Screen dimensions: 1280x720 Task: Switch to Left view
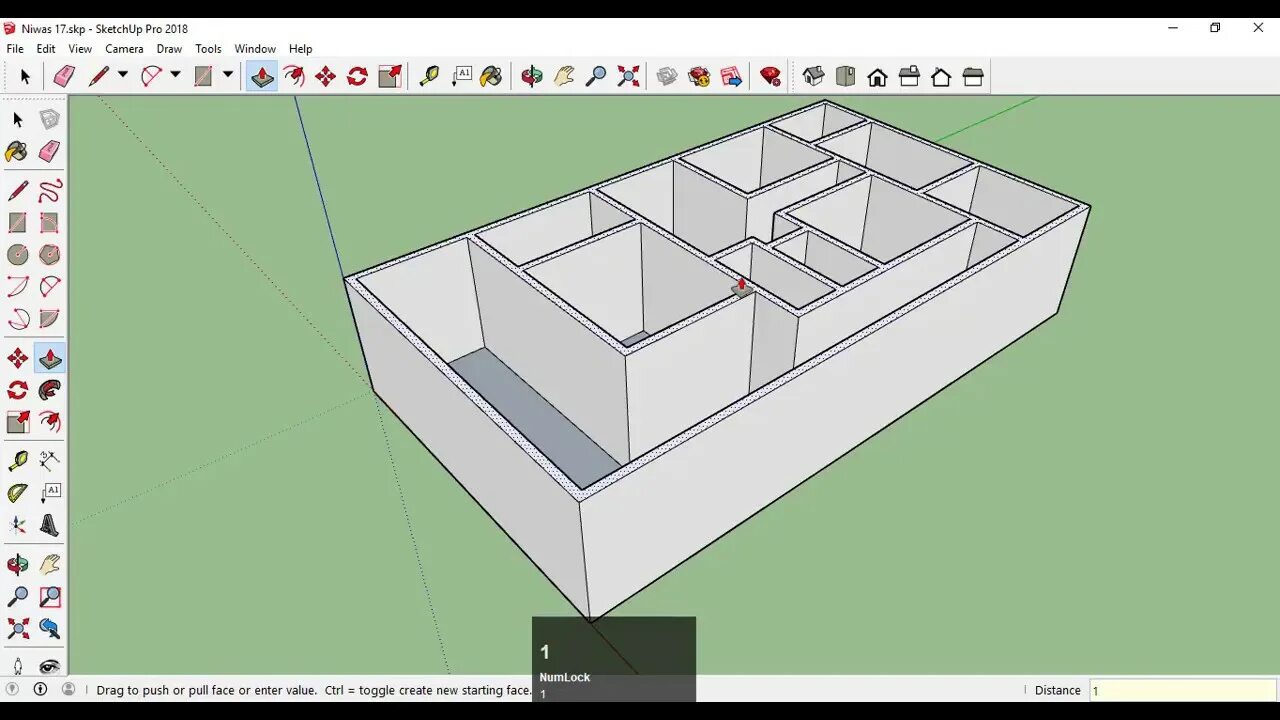tap(973, 77)
